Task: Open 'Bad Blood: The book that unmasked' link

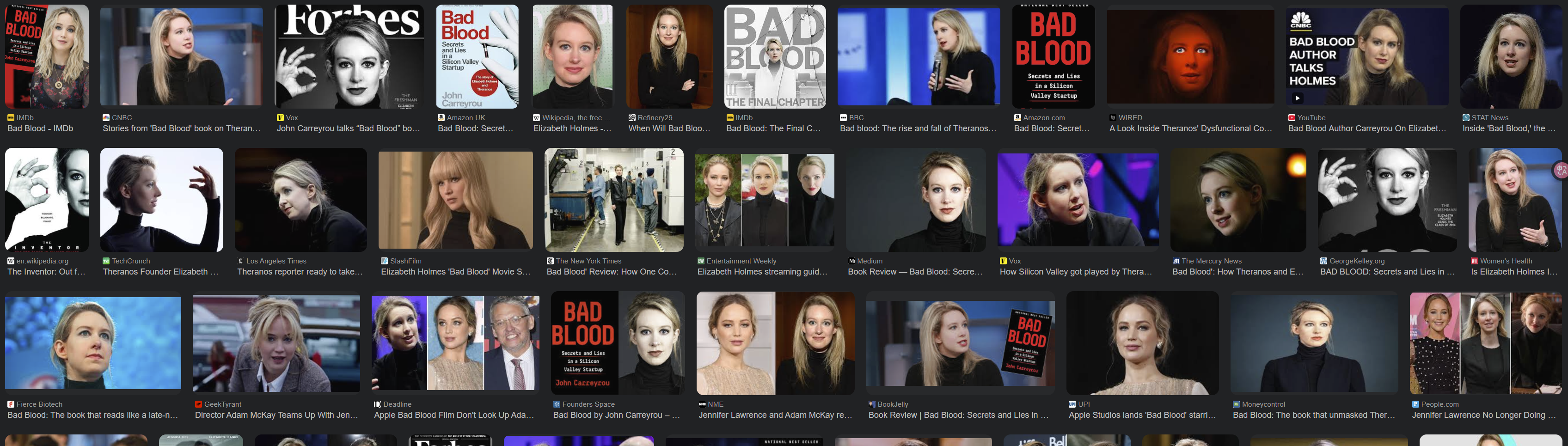Action: (x=1314, y=415)
